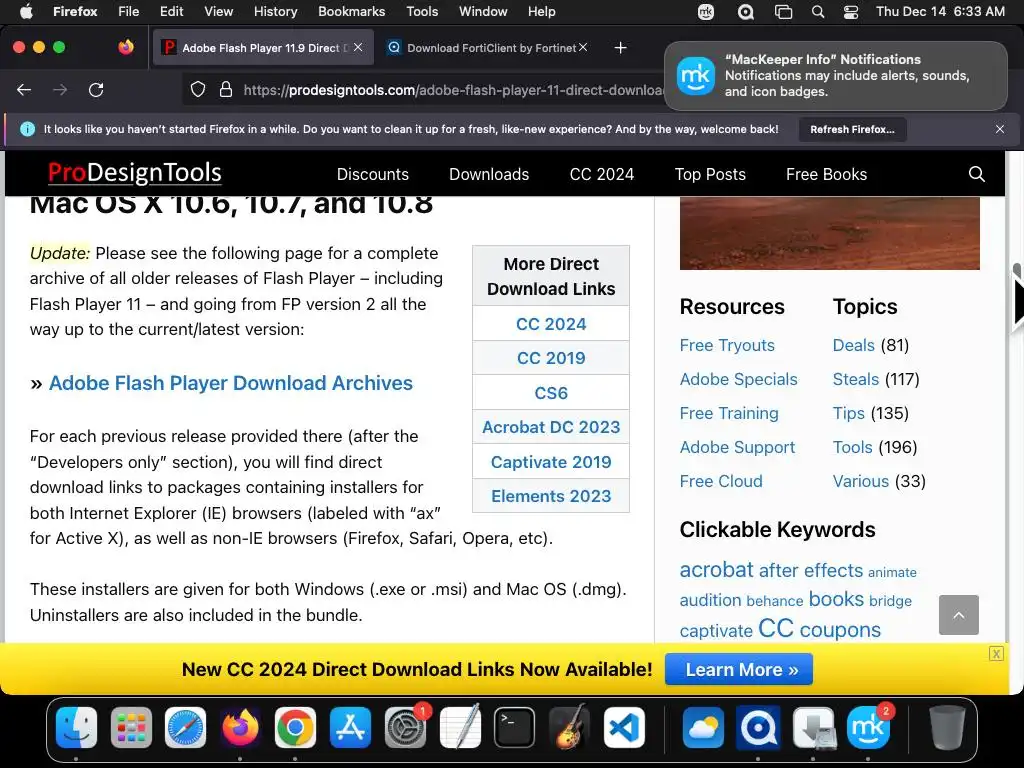Viewport: 1024px width, 768px height.
Task: Click the Firefox dock icon
Action: (x=240, y=727)
